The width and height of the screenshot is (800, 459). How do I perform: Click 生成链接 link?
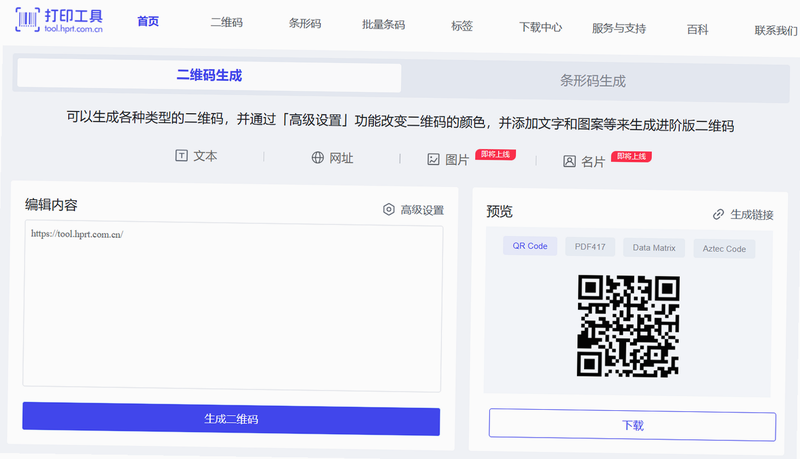click(x=743, y=215)
